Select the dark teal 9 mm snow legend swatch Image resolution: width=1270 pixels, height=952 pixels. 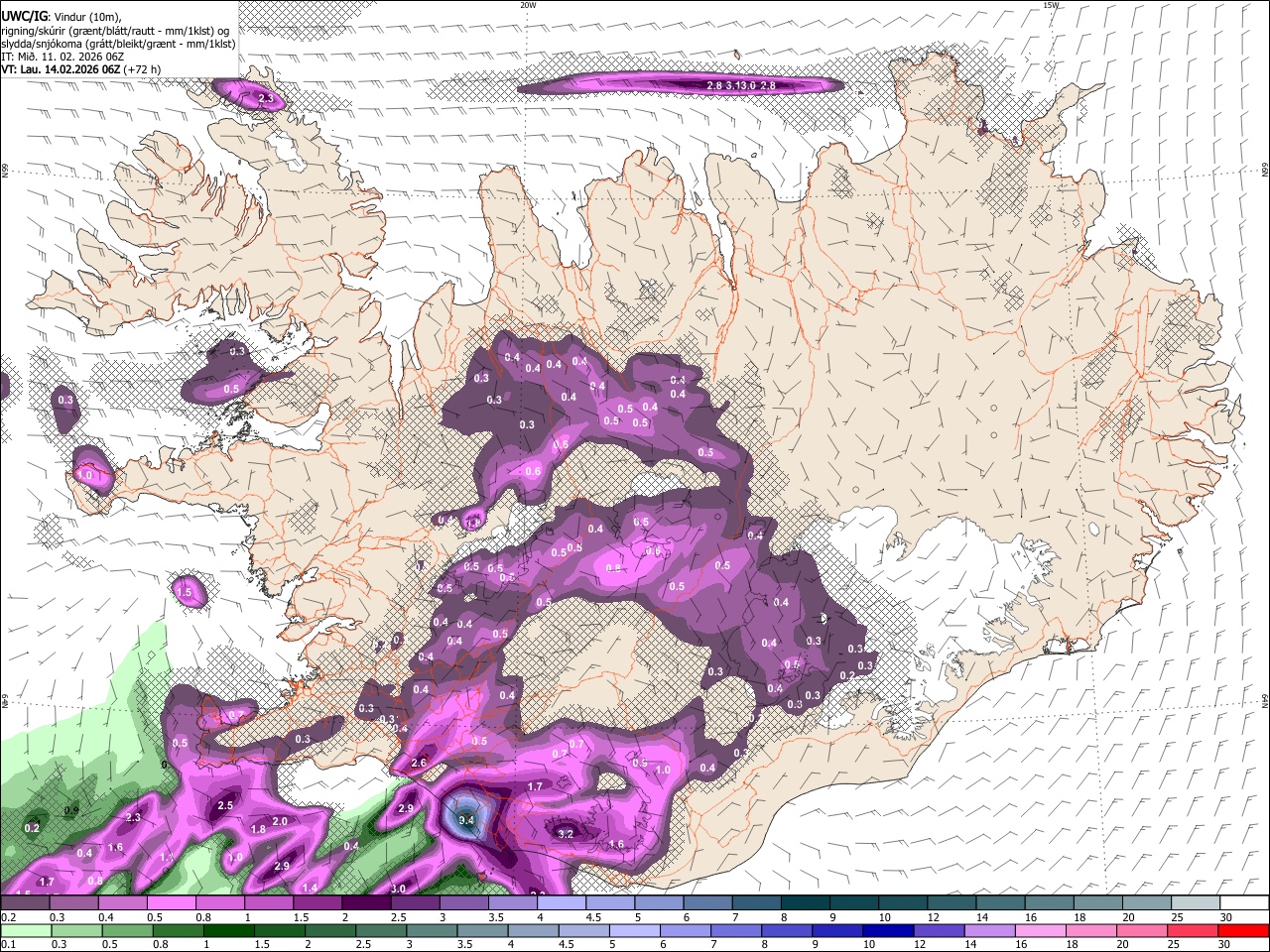[853, 903]
